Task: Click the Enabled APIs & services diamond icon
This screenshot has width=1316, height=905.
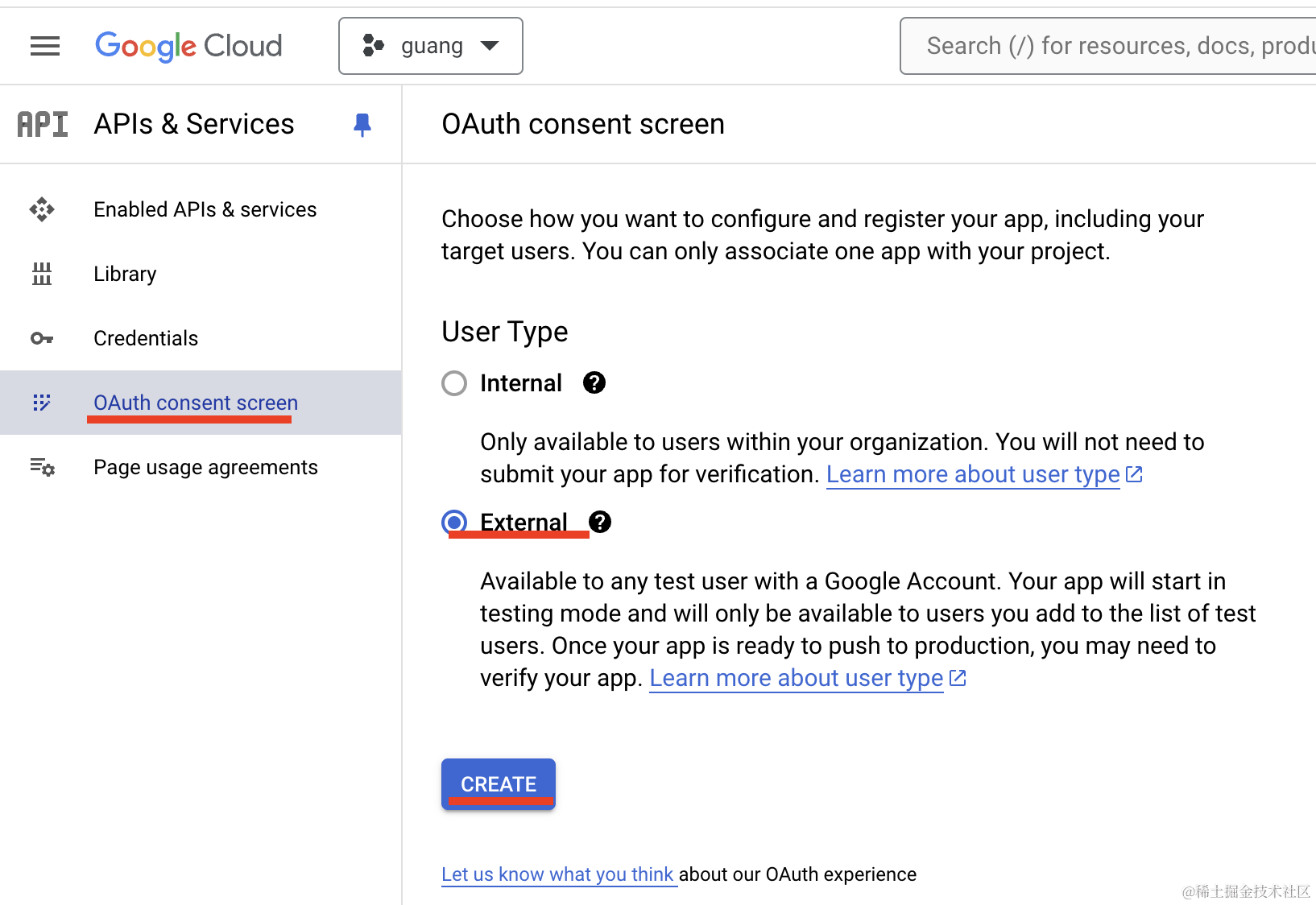Action: click(42, 209)
